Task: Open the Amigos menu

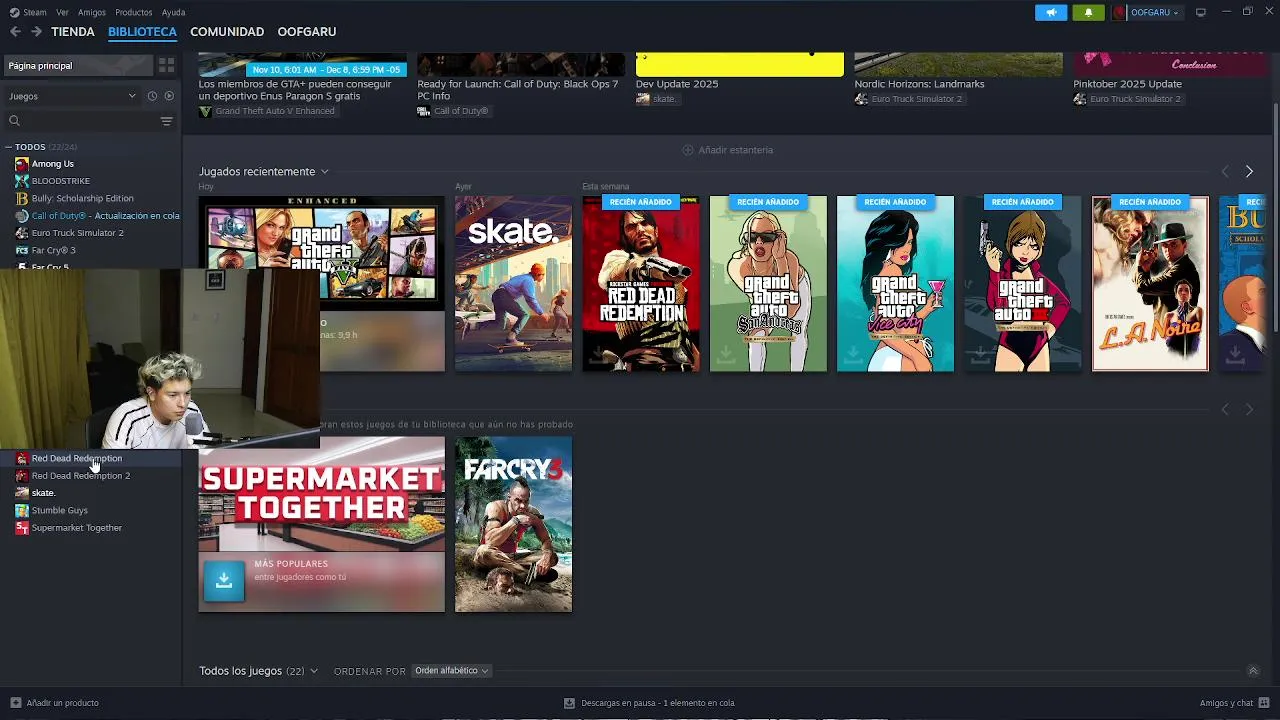Action: [92, 12]
